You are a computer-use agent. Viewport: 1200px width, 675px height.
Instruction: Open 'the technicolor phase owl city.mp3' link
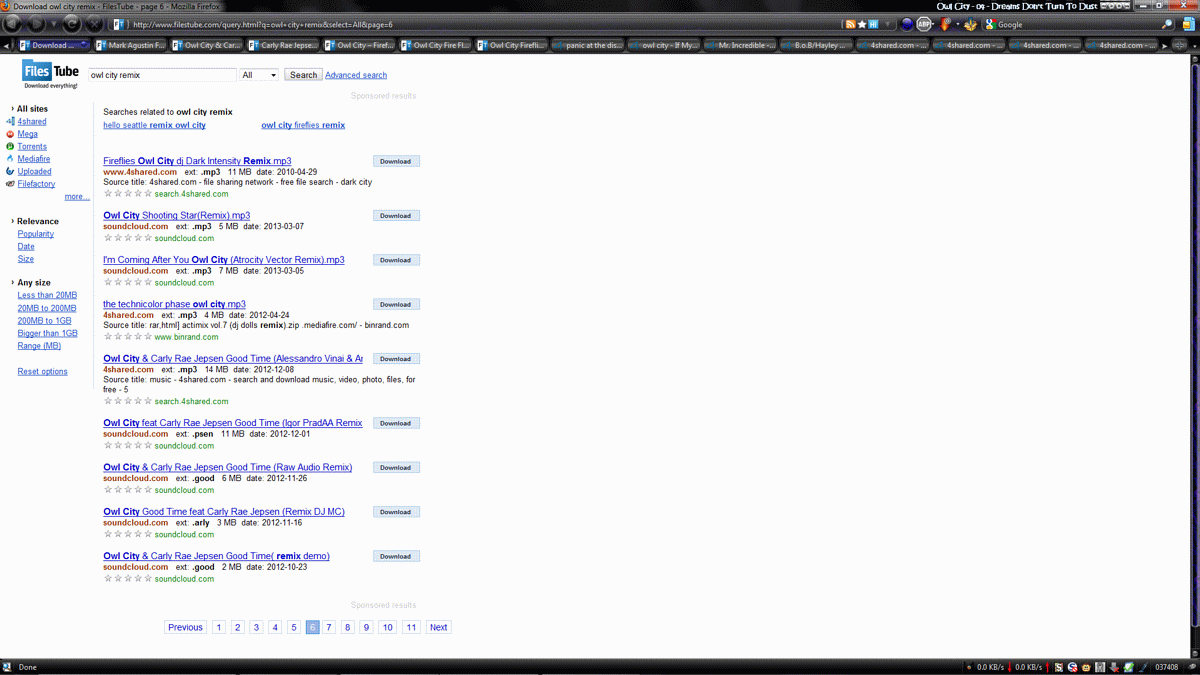(174, 304)
